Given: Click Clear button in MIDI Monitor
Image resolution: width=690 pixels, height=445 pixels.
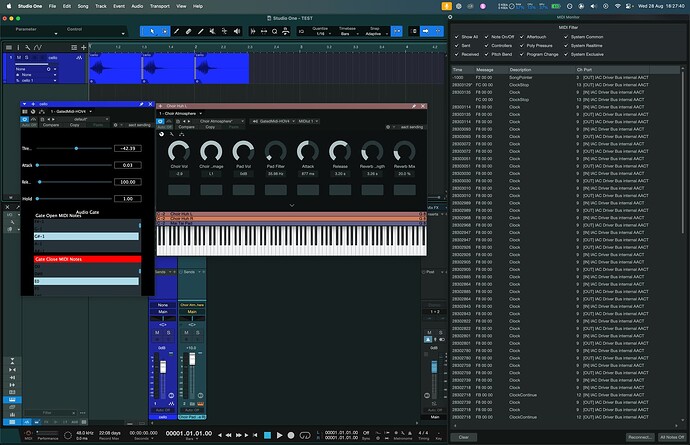Looking at the screenshot, I should 463,437.
